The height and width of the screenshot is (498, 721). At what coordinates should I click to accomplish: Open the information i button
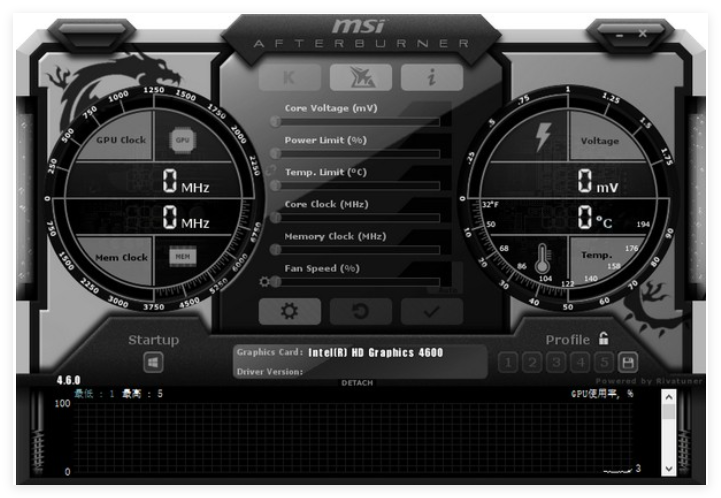431,77
